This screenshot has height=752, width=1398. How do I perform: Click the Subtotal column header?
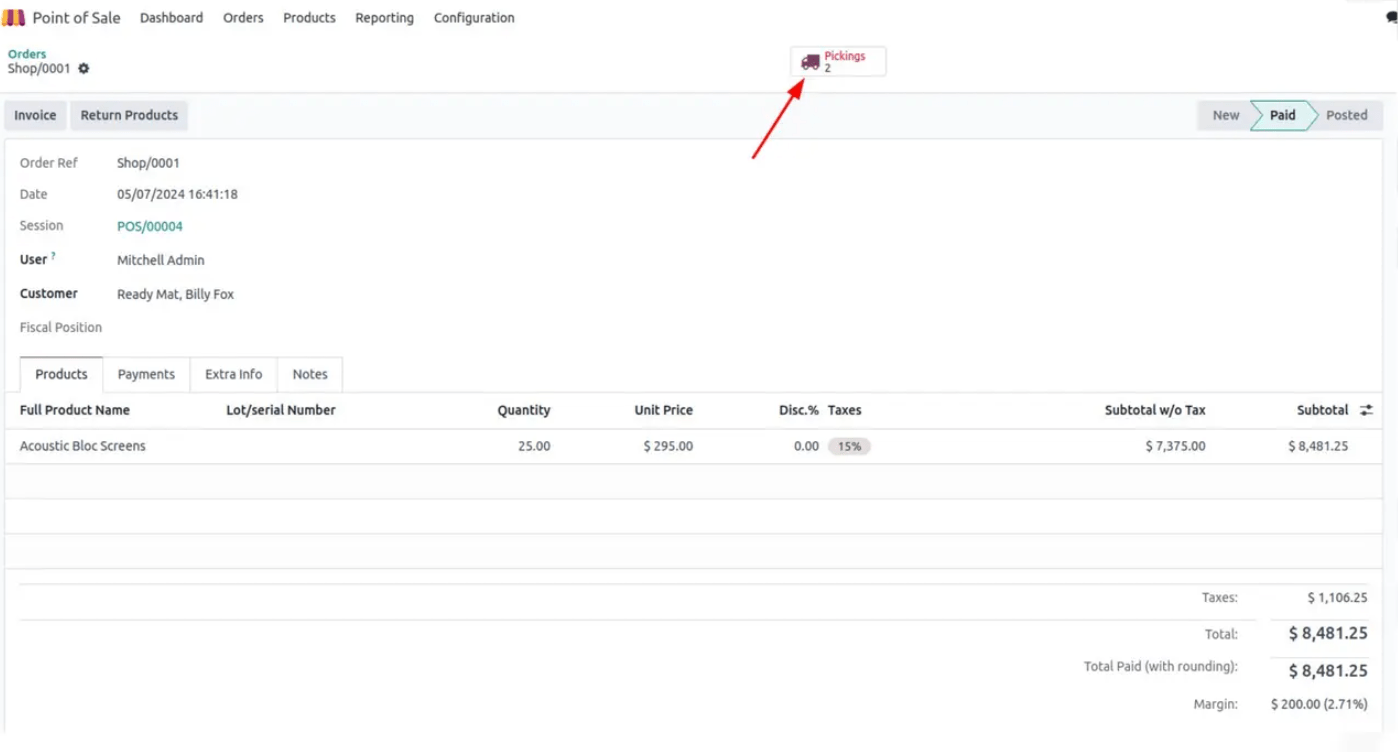point(1322,410)
